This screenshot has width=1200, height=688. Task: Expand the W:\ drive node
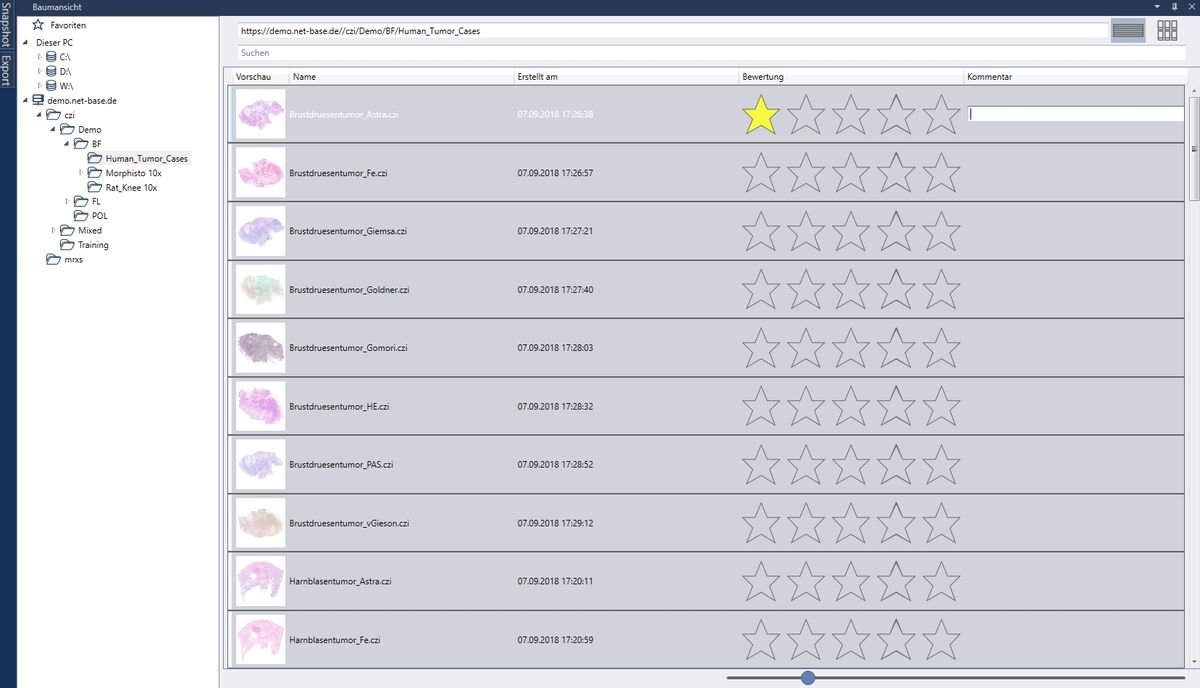40,86
